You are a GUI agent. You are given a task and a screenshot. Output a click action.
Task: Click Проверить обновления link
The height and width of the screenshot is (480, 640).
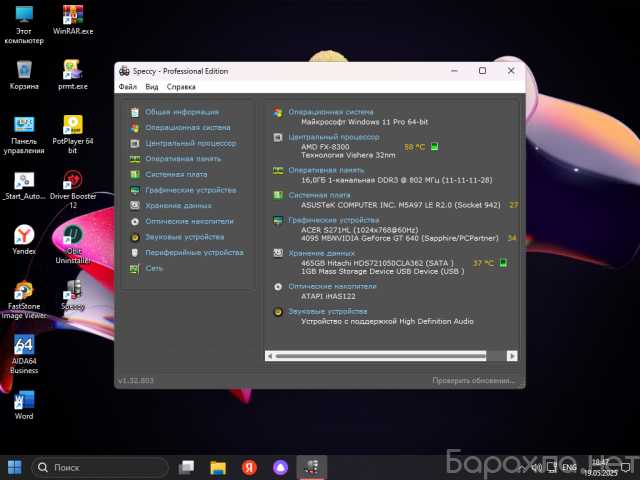[473, 381]
